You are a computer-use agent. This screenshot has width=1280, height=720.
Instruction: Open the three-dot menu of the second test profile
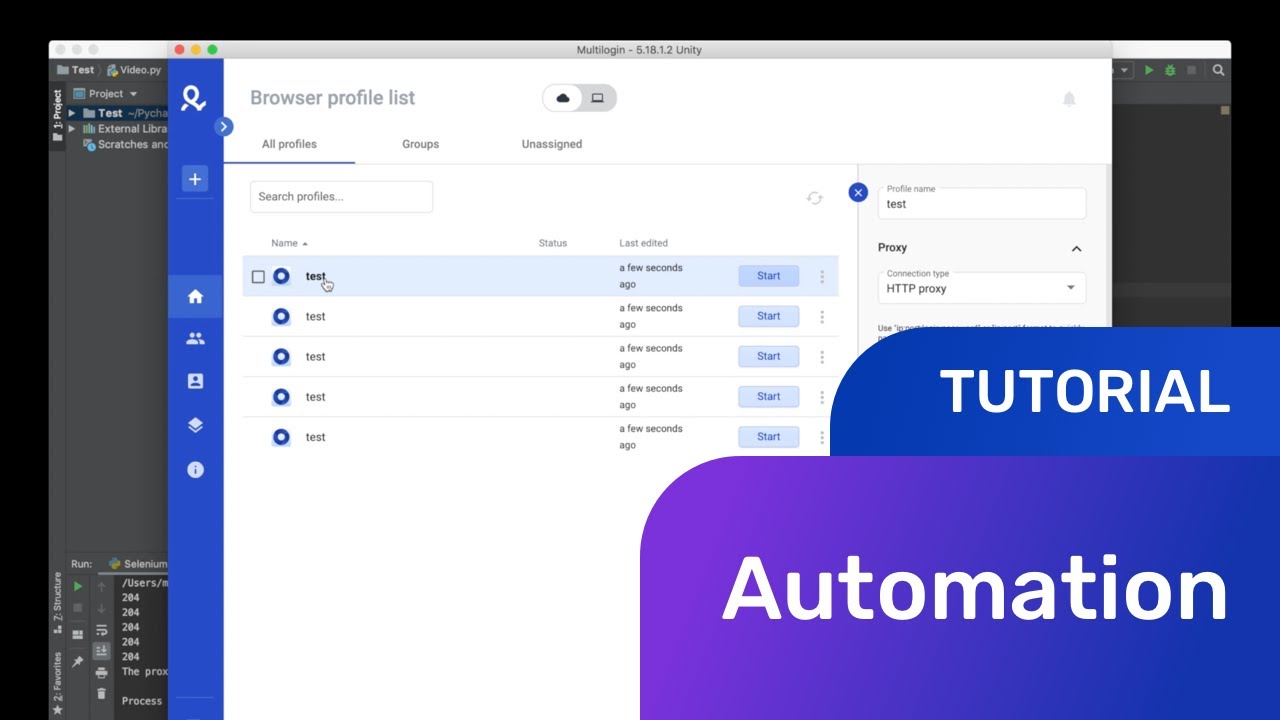click(x=822, y=317)
